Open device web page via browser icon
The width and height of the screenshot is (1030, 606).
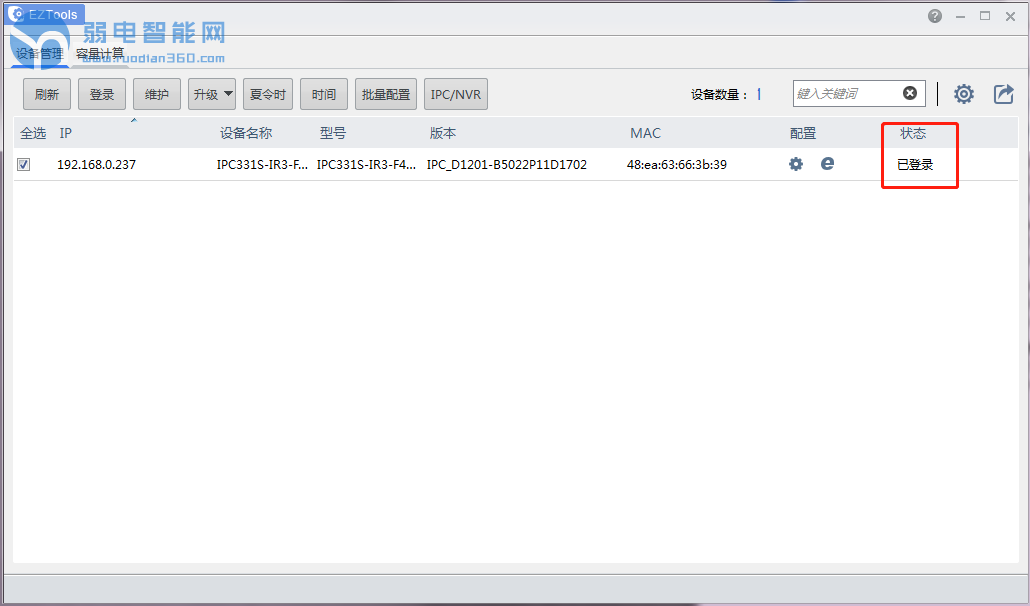[827, 164]
